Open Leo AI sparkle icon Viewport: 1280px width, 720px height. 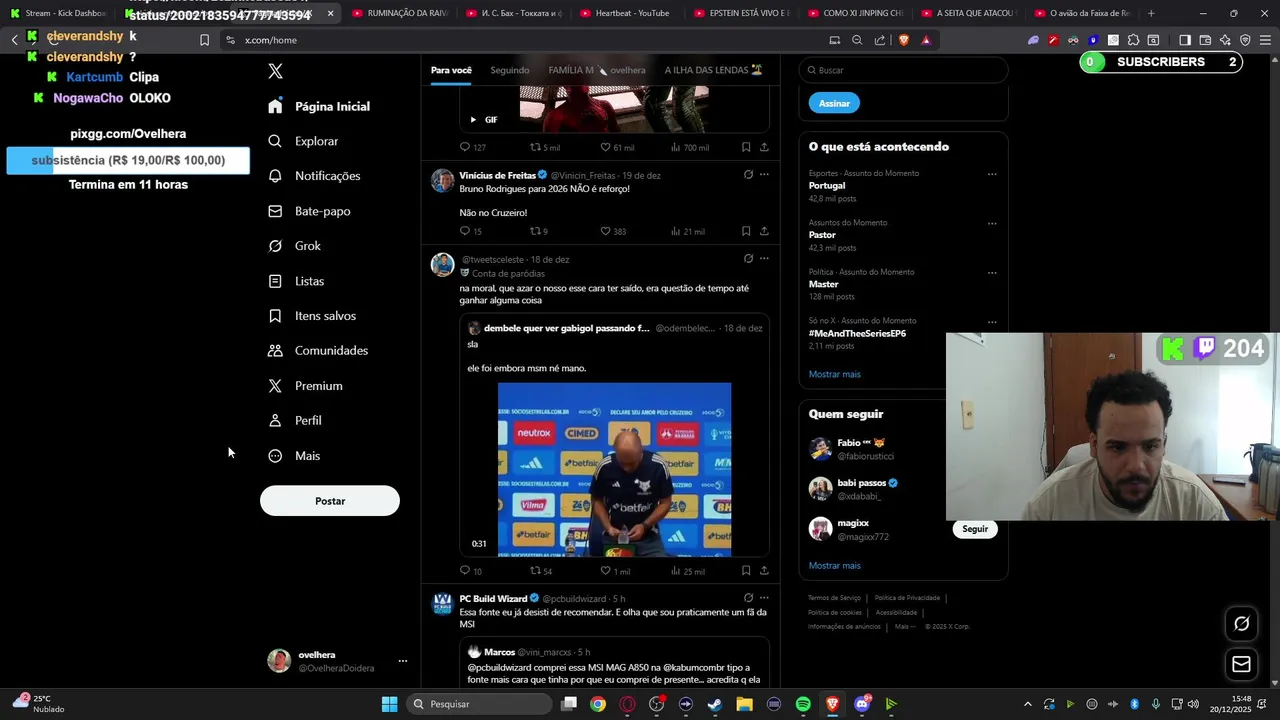tap(1225, 40)
